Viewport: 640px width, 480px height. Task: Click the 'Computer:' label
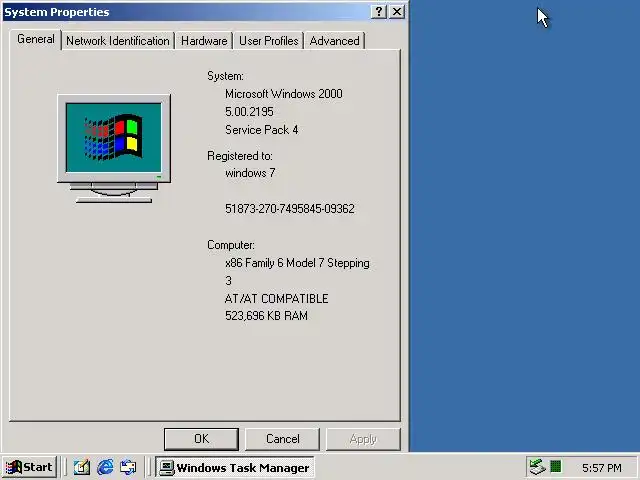[x=231, y=245]
